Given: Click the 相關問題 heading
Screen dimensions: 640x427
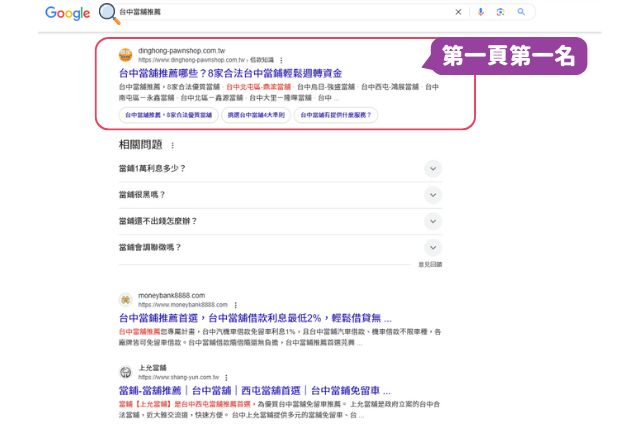Looking at the screenshot, I should [x=140, y=145].
